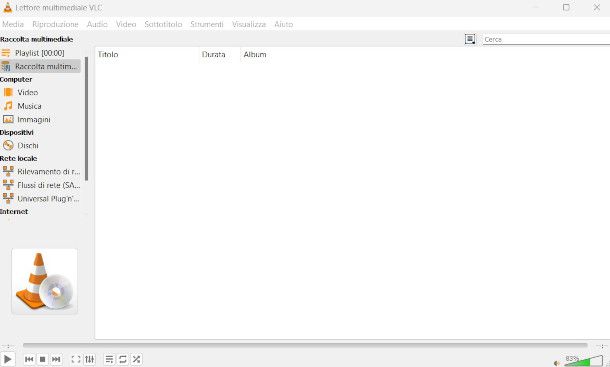This screenshot has width=610, height=367.
Task: Click the Cerca search field
Action: tap(546, 39)
